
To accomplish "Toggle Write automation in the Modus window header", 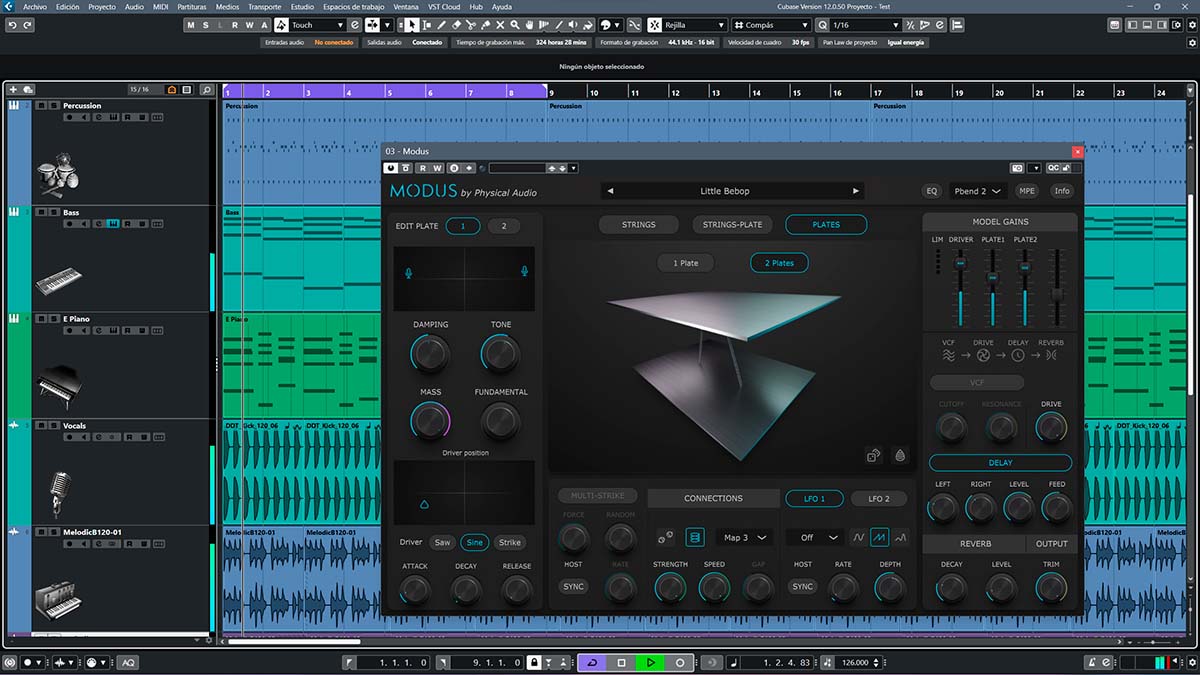I will coord(437,168).
